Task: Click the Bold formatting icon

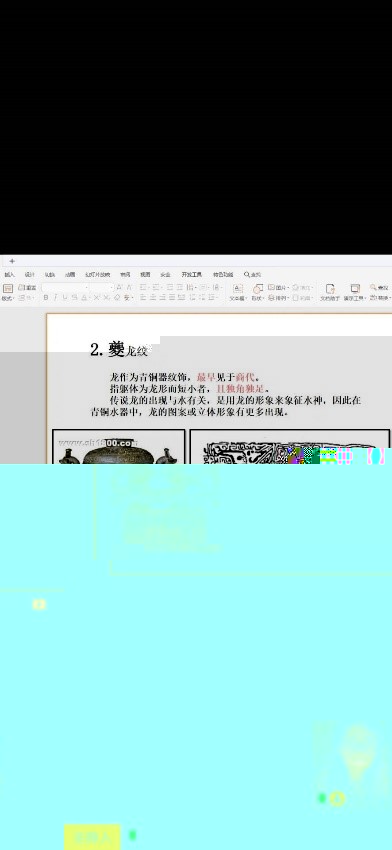Action: click(x=46, y=298)
